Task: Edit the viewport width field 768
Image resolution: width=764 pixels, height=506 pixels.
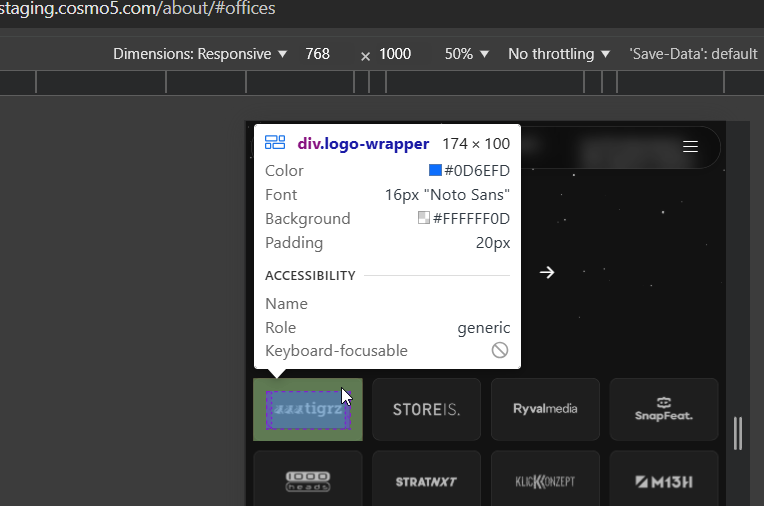Action: [x=318, y=54]
